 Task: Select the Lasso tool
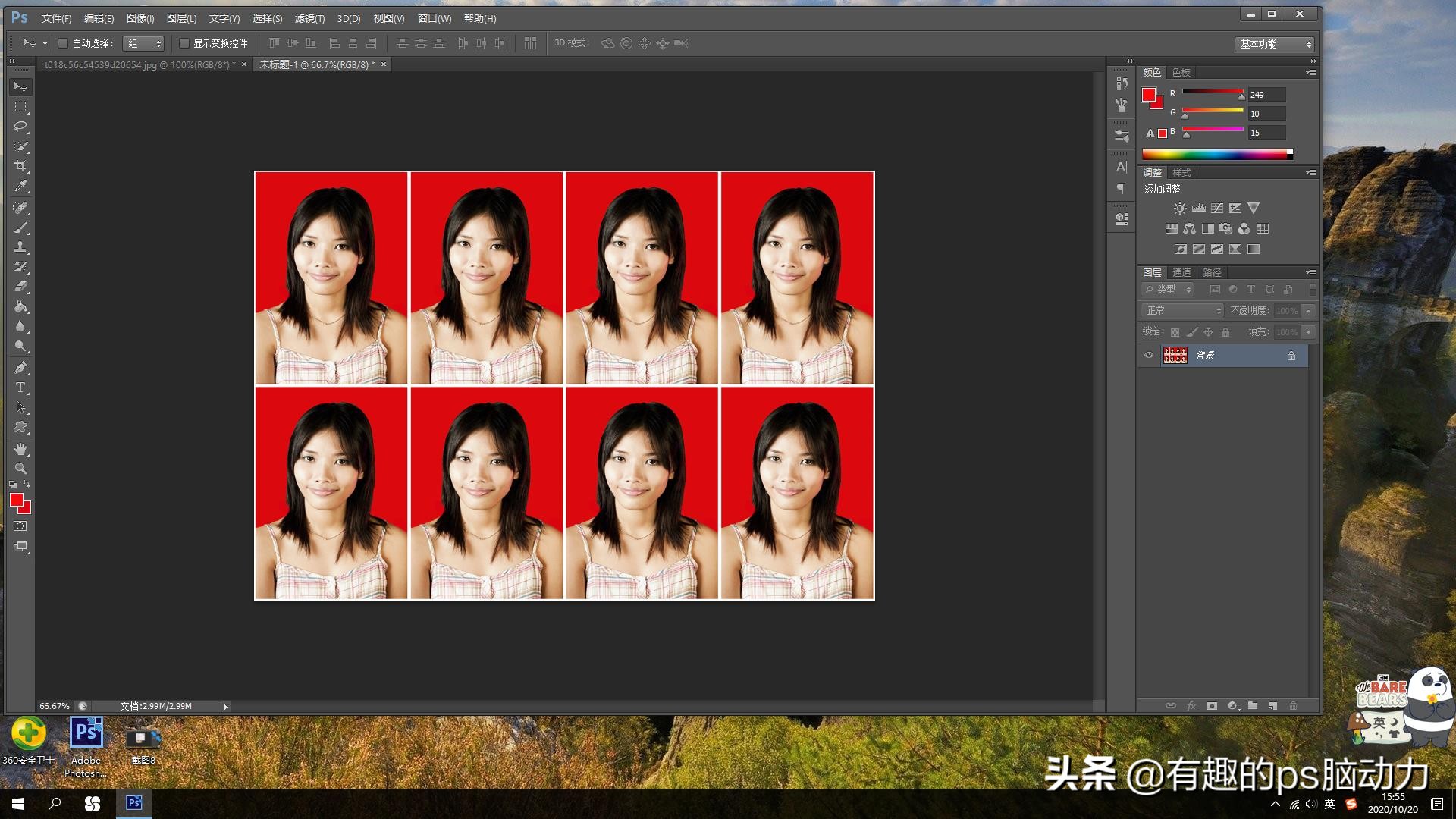20,127
